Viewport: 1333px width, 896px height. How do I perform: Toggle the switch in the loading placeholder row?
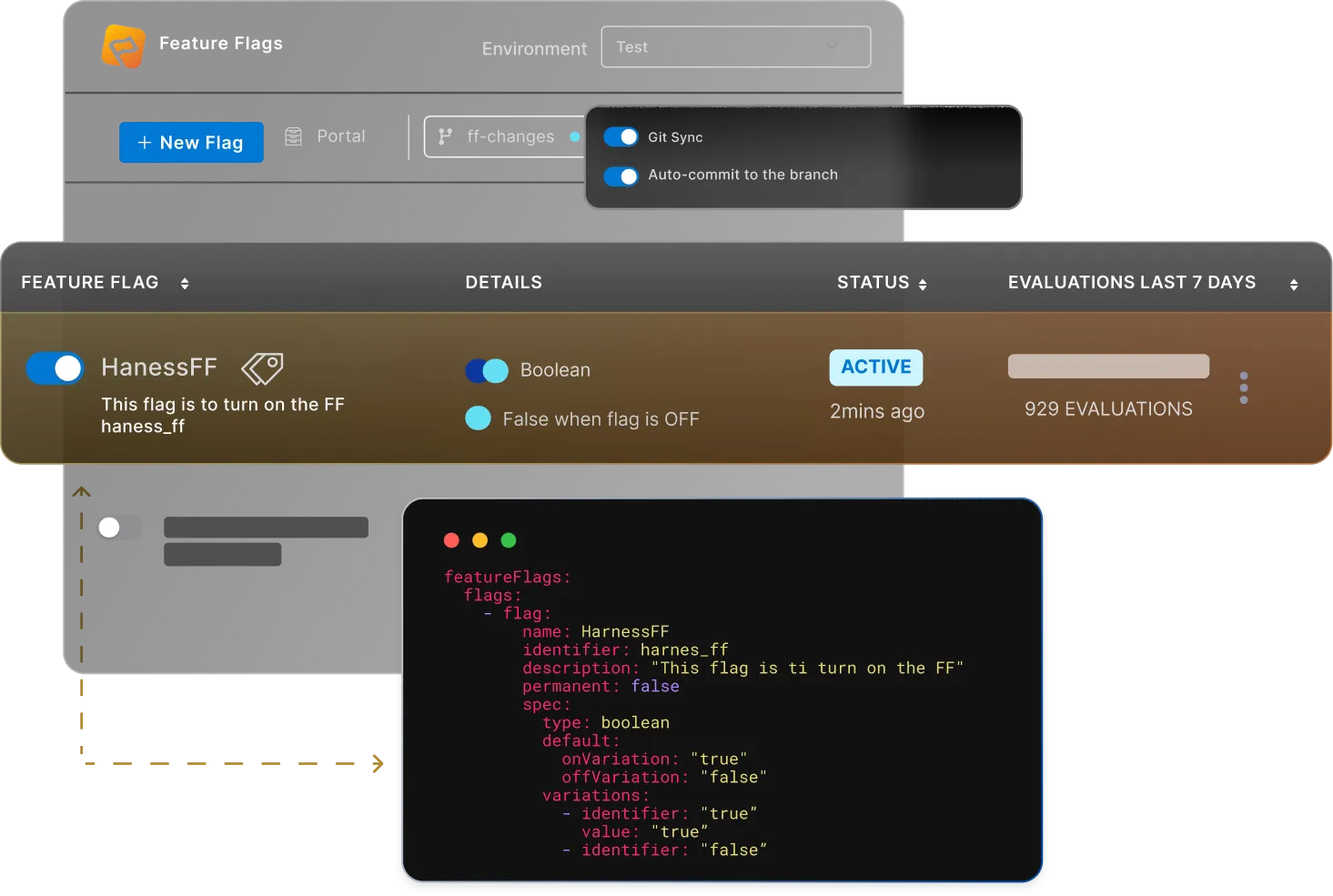(119, 527)
